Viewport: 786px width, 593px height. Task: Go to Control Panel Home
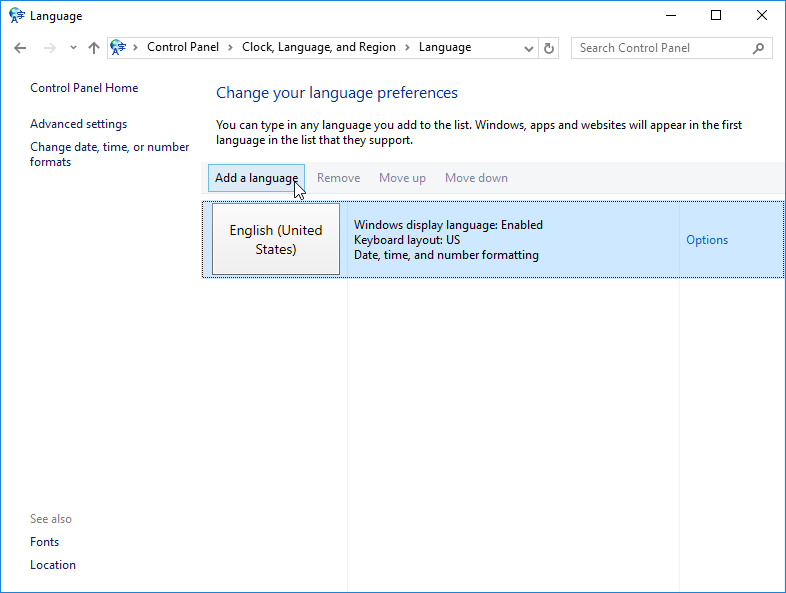(84, 88)
